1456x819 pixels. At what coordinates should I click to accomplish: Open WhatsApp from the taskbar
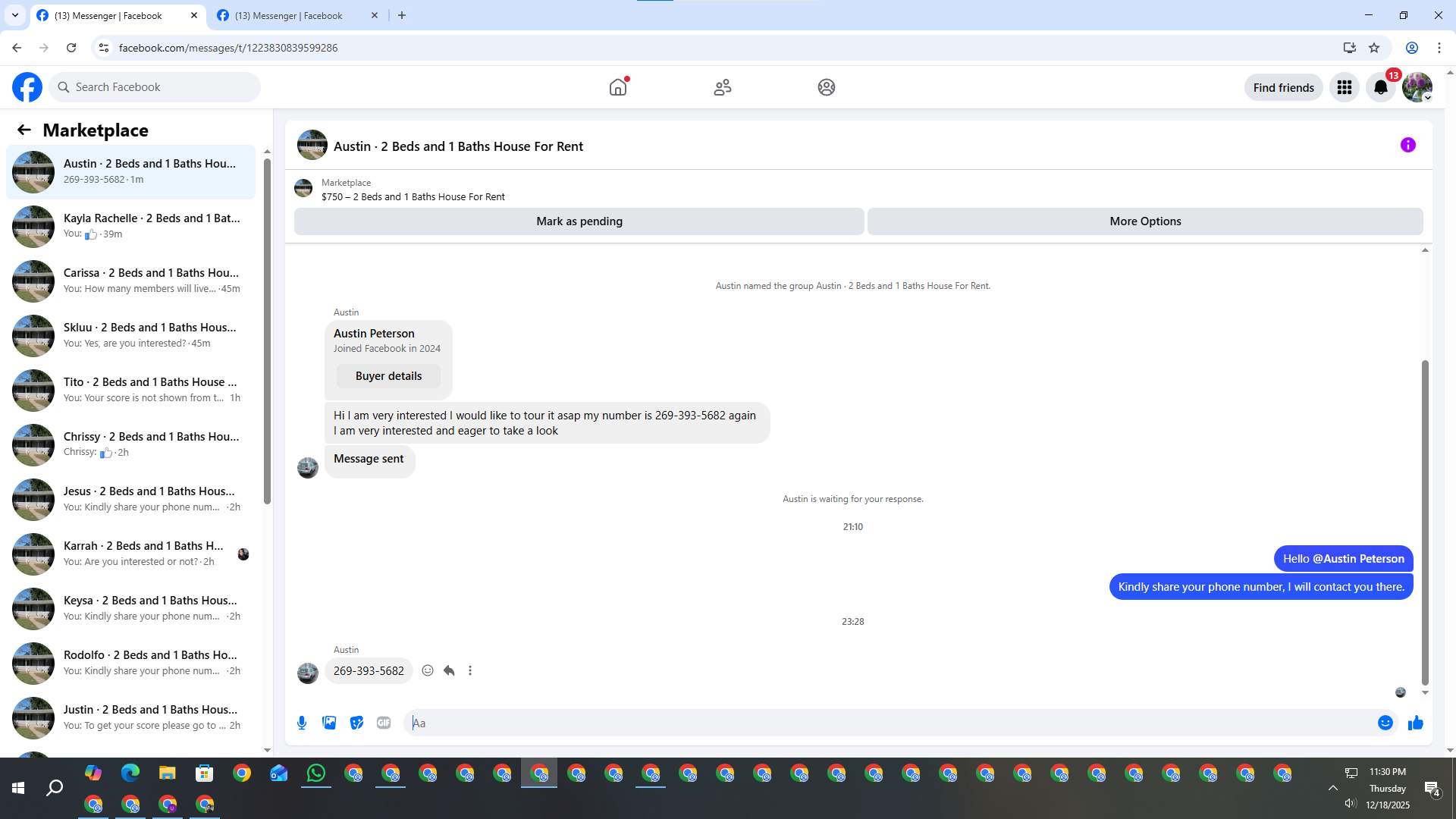(x=316, y=773)
